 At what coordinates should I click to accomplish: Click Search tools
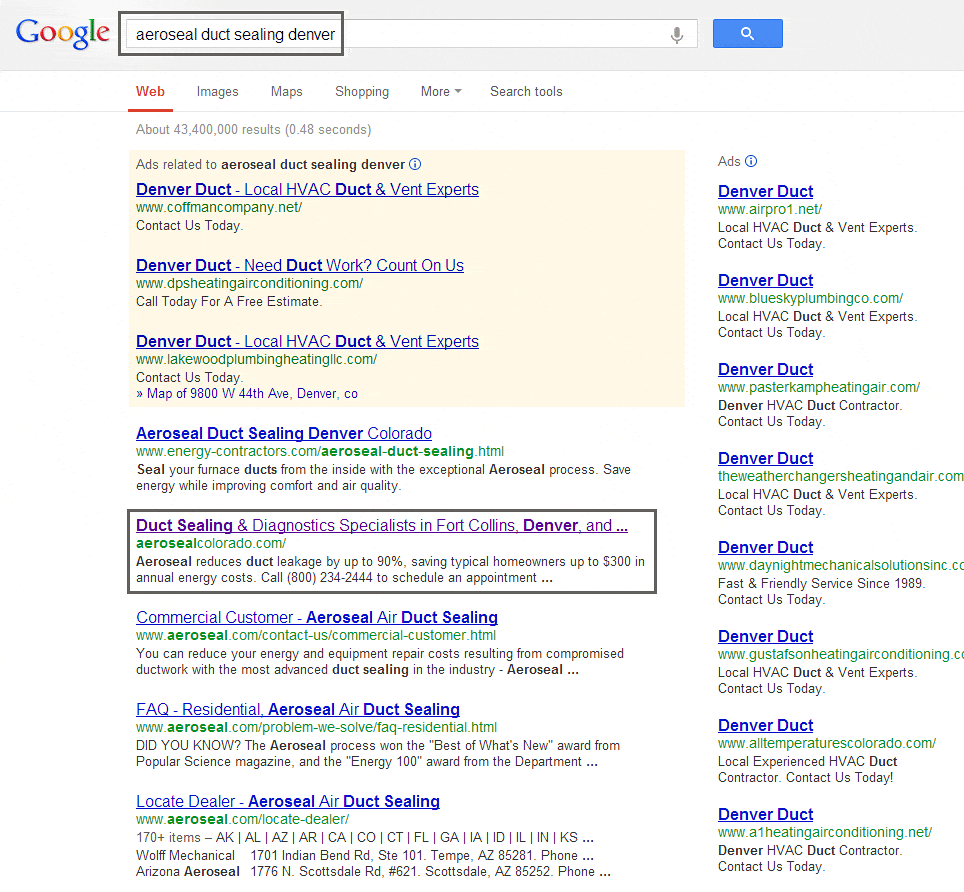coord(526,91)
